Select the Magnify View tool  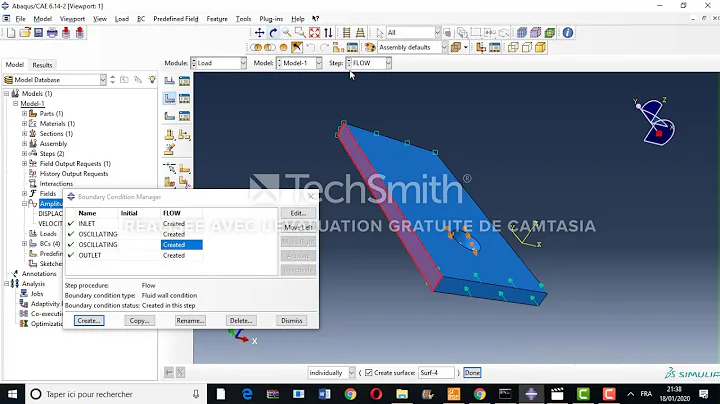coord(287,33)
